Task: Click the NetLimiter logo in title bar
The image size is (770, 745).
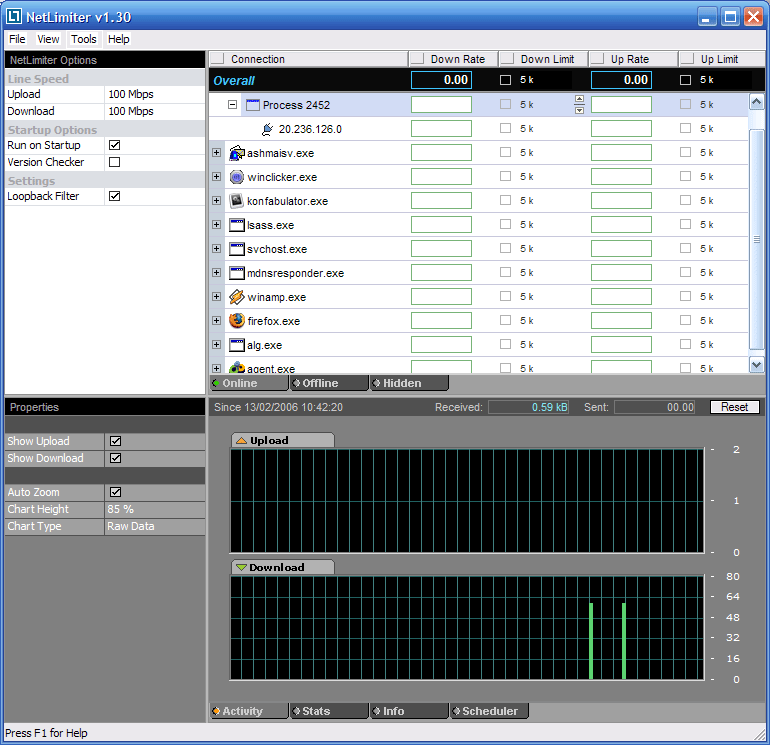Action: tap(14, 16)
